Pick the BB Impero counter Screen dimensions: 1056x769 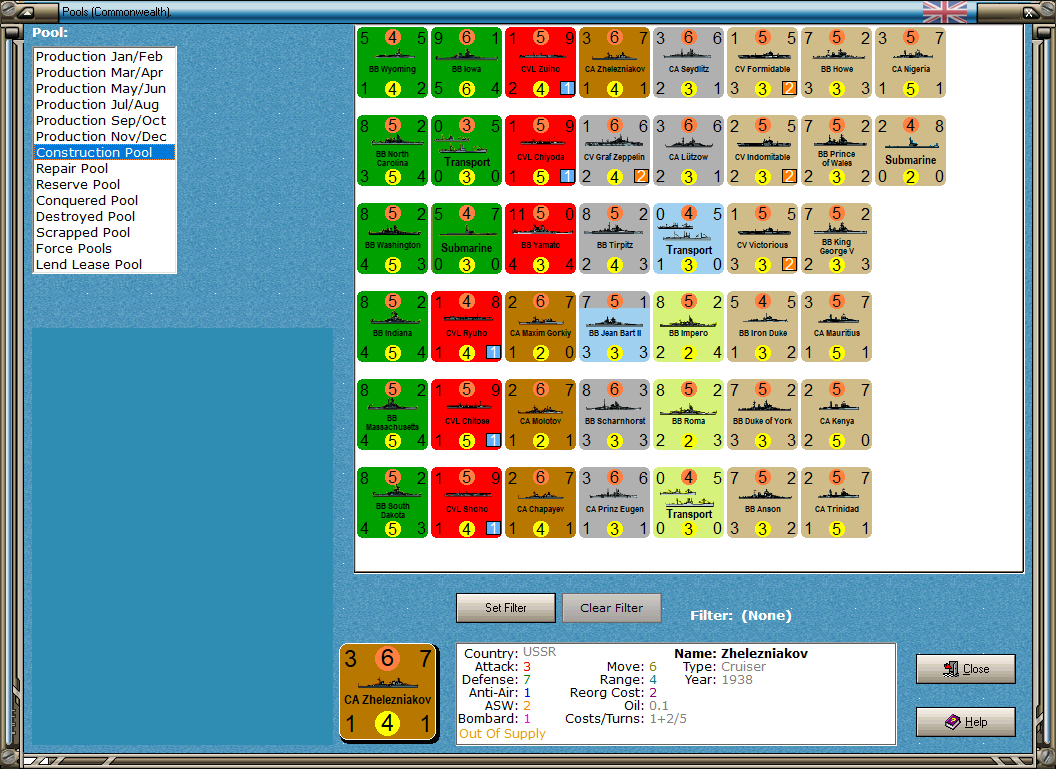pos(689,327)
